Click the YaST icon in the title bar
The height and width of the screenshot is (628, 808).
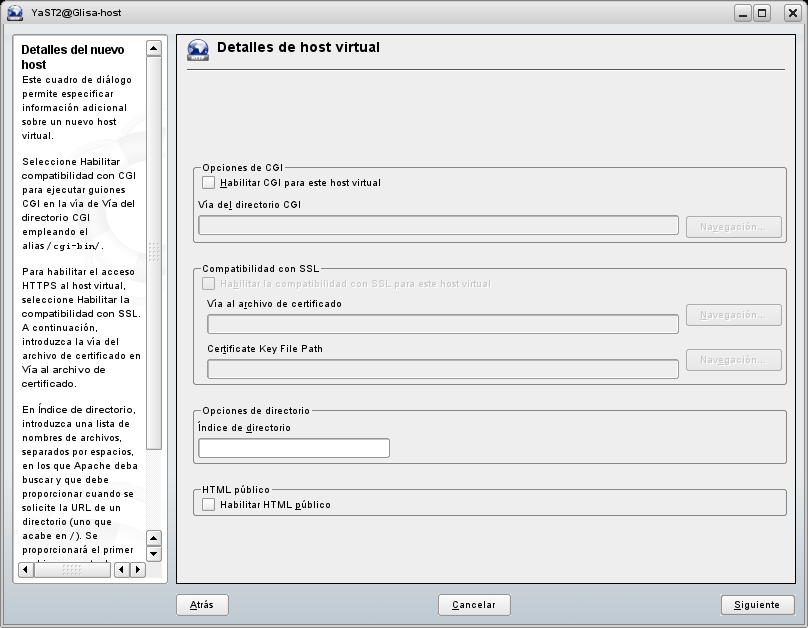(x=14, y=13)
